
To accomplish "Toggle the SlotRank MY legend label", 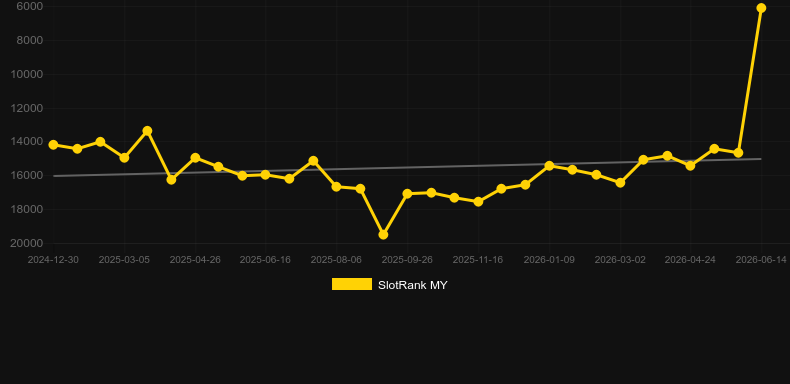I will tap(413, 285).
